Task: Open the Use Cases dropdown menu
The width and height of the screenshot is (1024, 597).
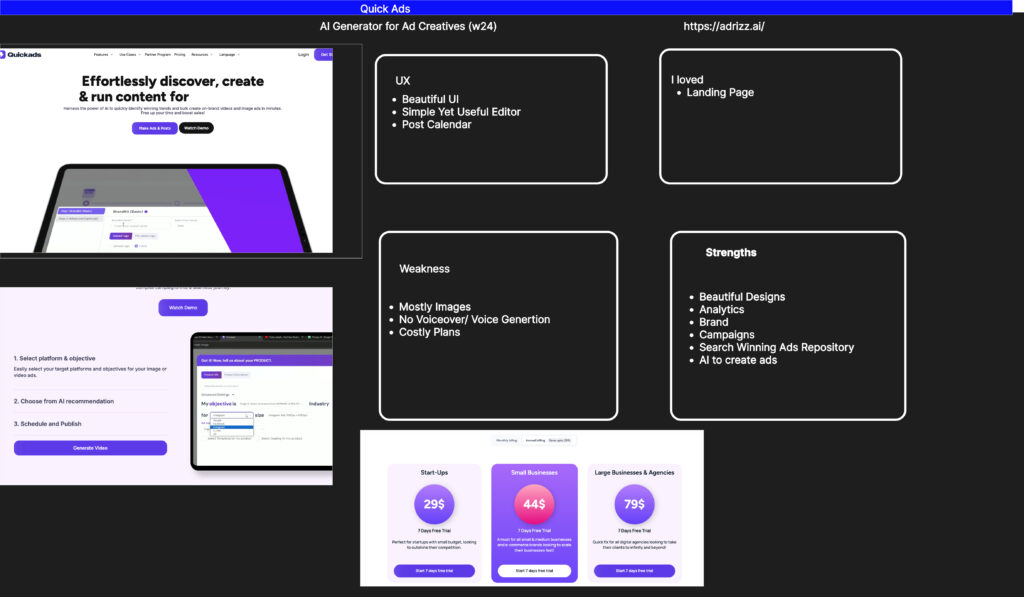Action: tap(129, 54)
